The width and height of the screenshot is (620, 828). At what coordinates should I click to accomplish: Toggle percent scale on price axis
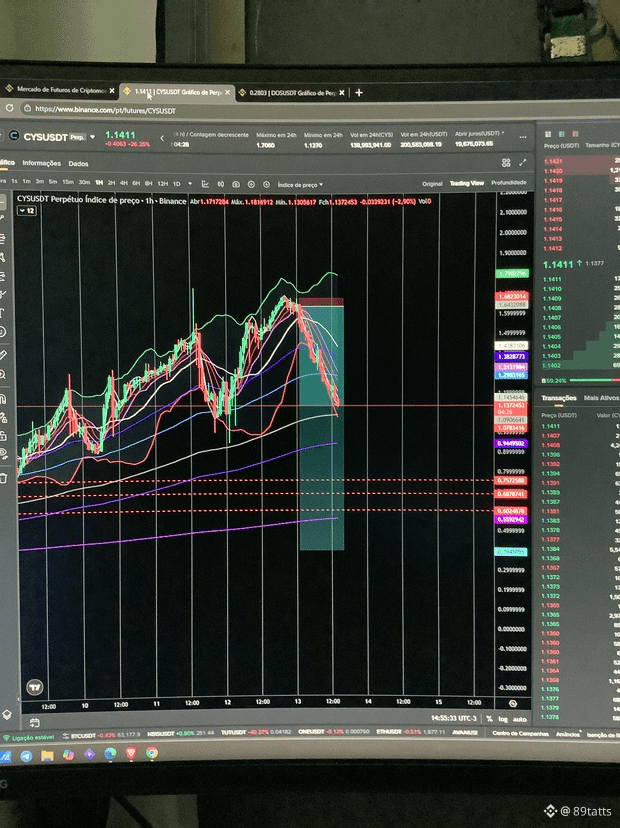(490, 719)
